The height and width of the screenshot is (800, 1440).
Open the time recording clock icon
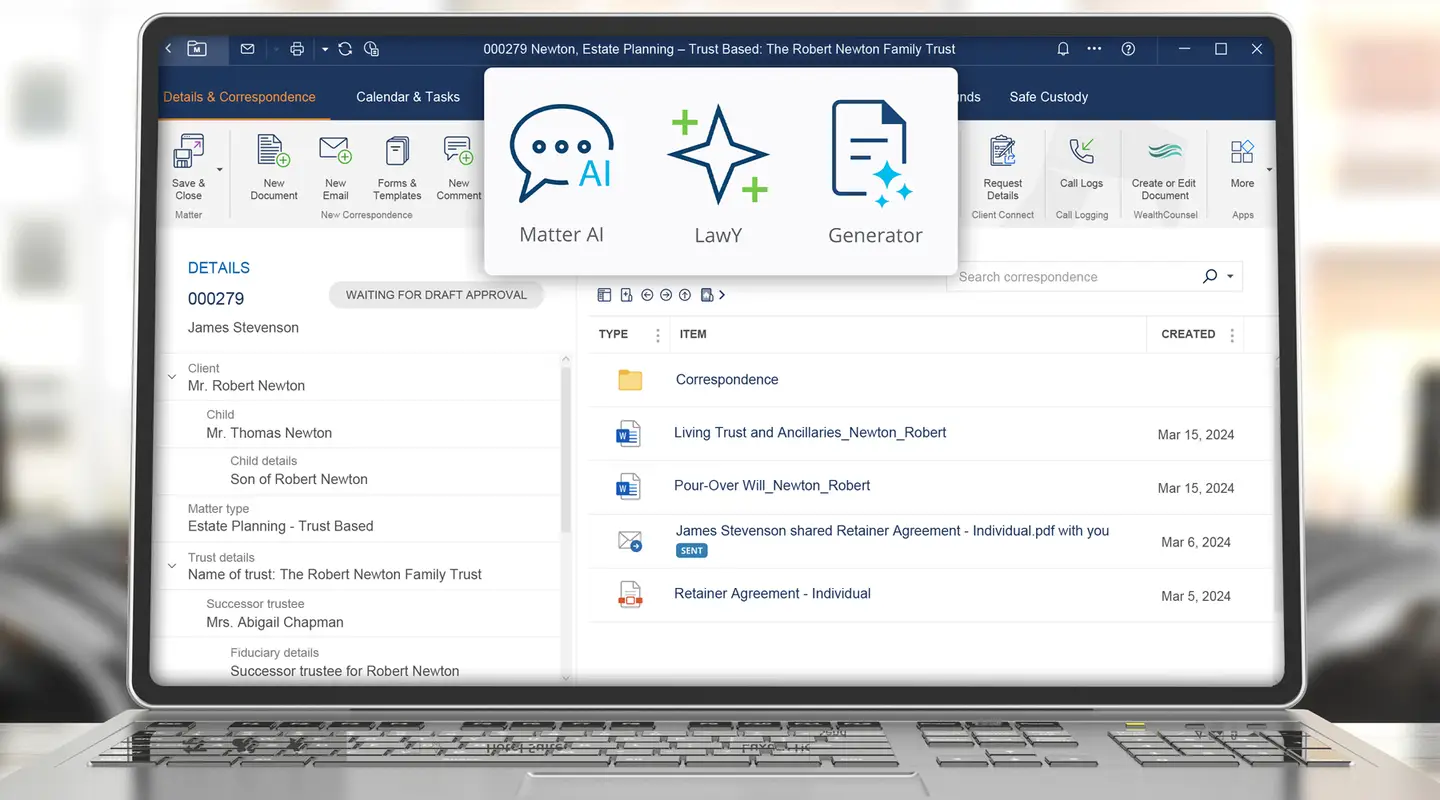click(x=372, y=48)
